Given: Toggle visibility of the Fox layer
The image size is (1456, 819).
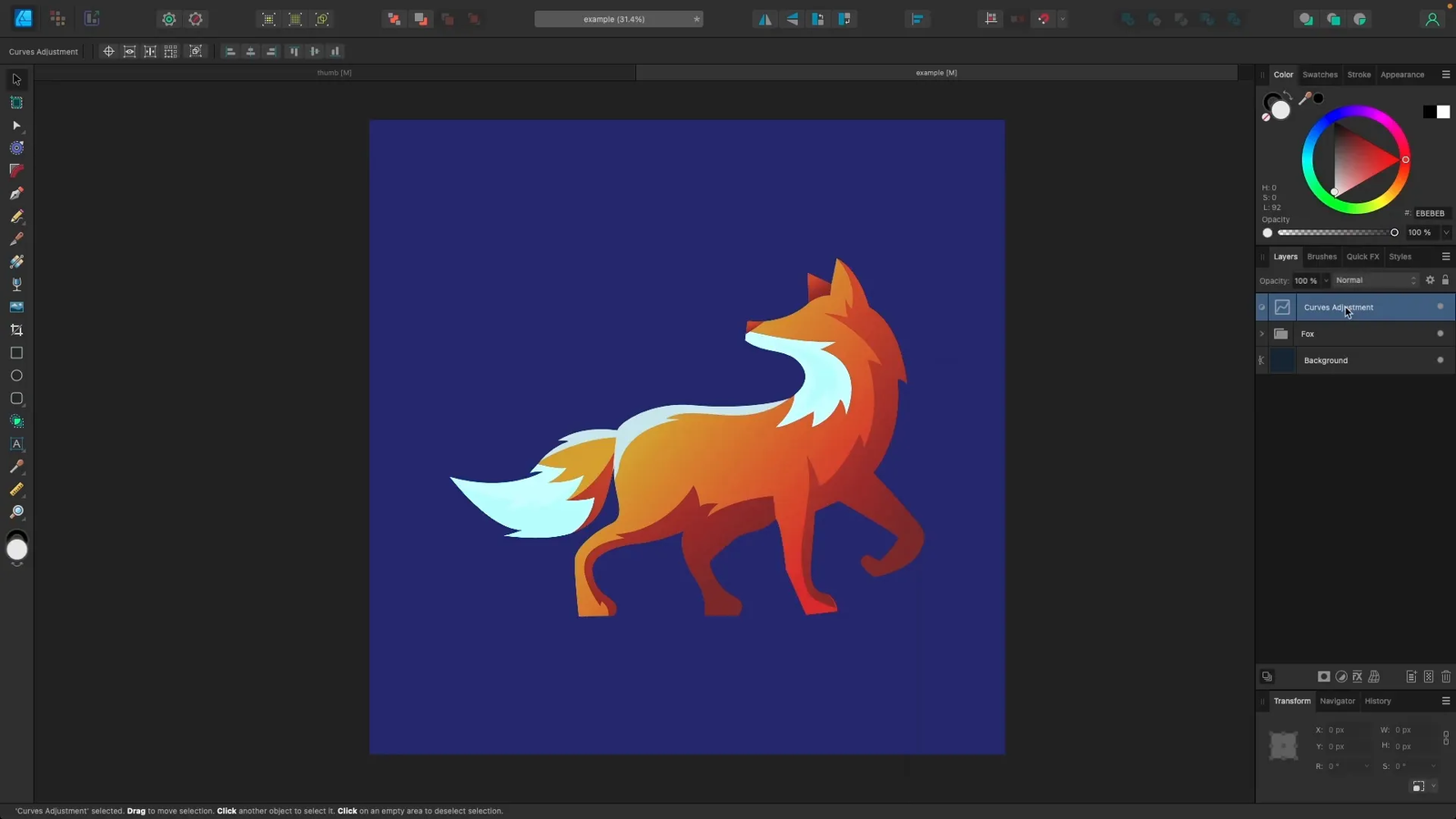Looking at the screenshot, I should point(1441,334).
